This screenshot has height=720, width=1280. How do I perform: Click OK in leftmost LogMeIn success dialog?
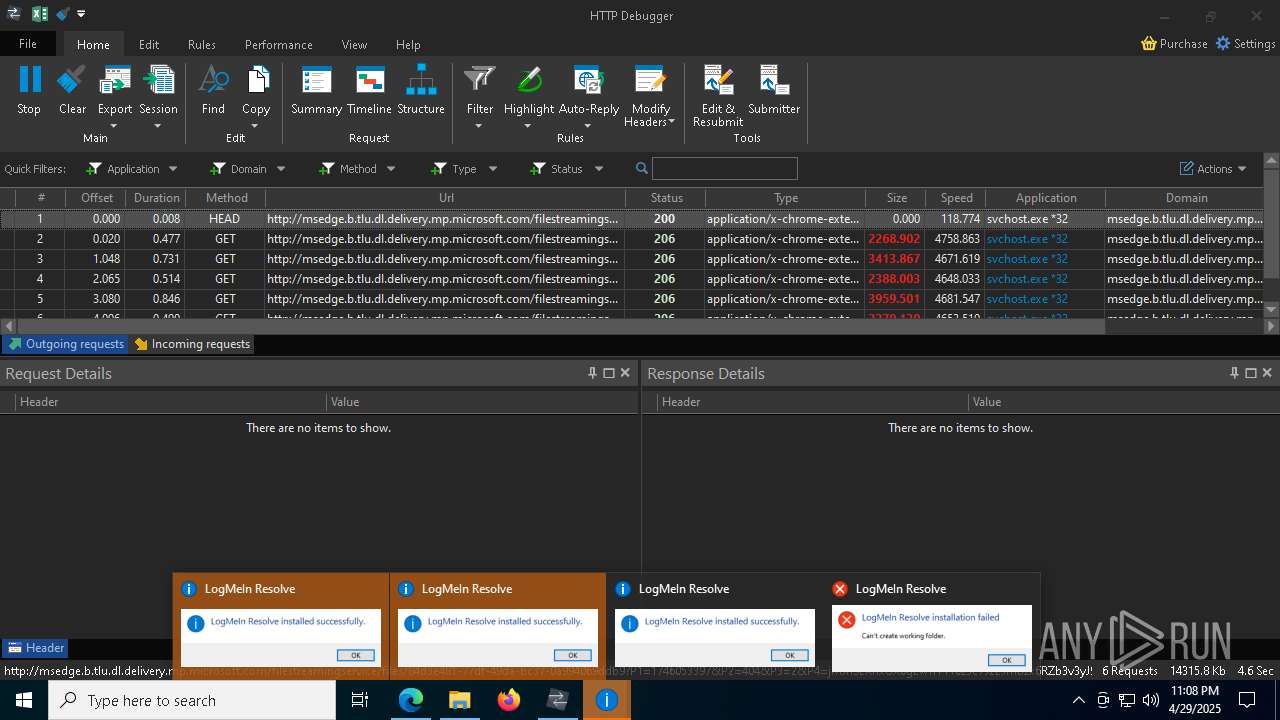[355, 655]
